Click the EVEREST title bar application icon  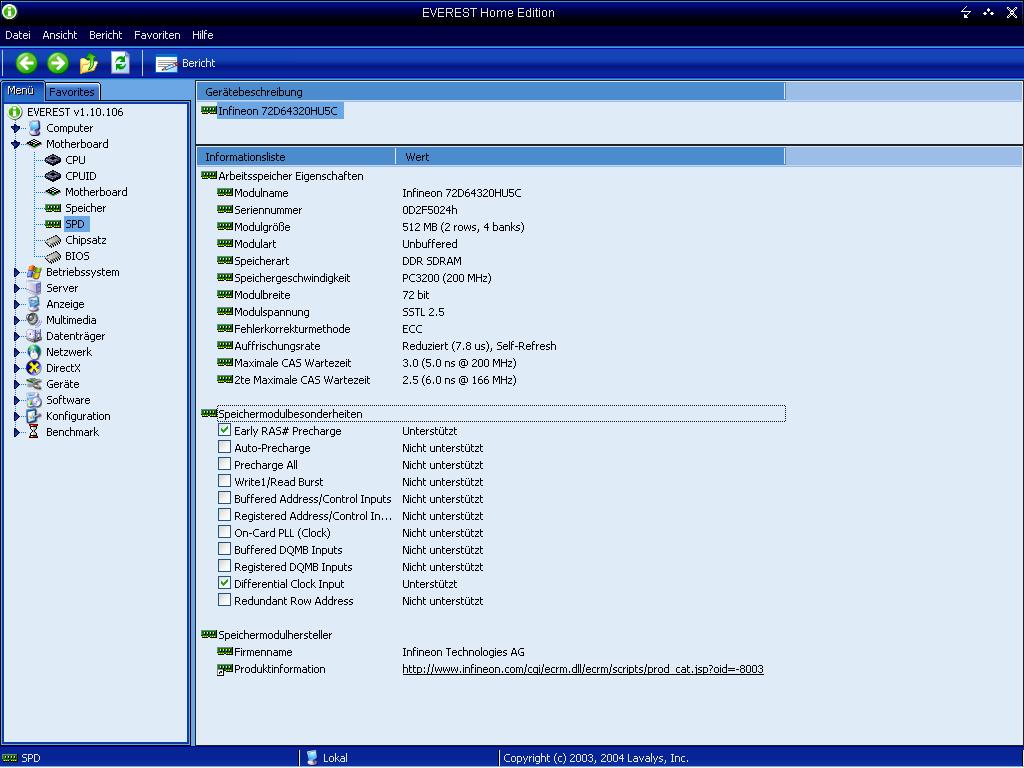pyautogui.click(x=10, y=11)
